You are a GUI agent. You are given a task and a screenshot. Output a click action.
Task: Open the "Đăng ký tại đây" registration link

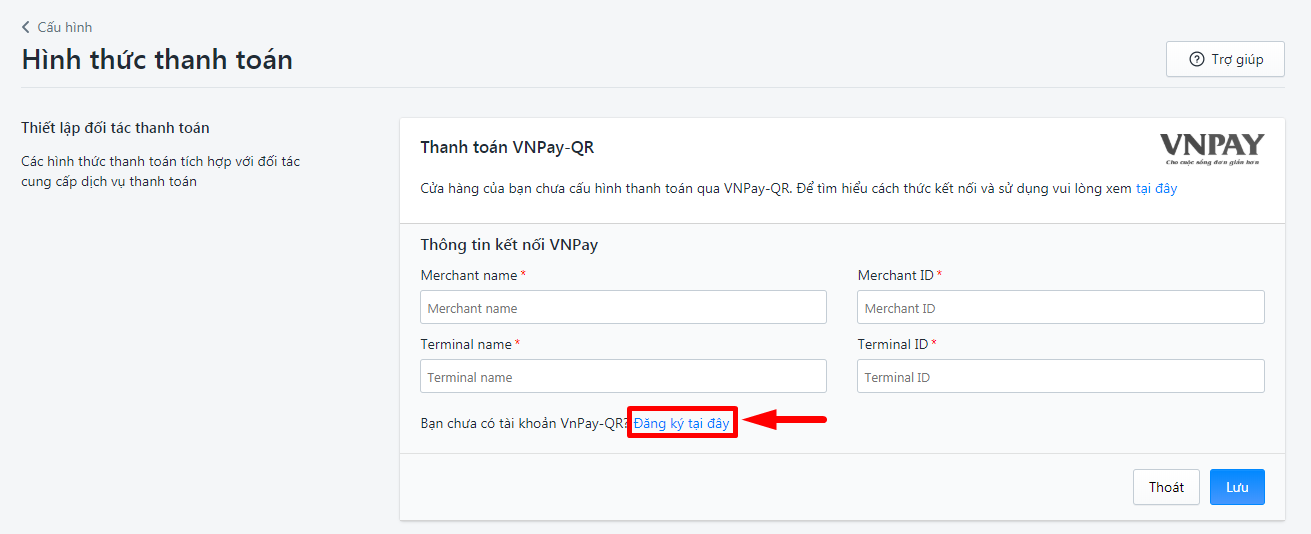tap(681, 423)
